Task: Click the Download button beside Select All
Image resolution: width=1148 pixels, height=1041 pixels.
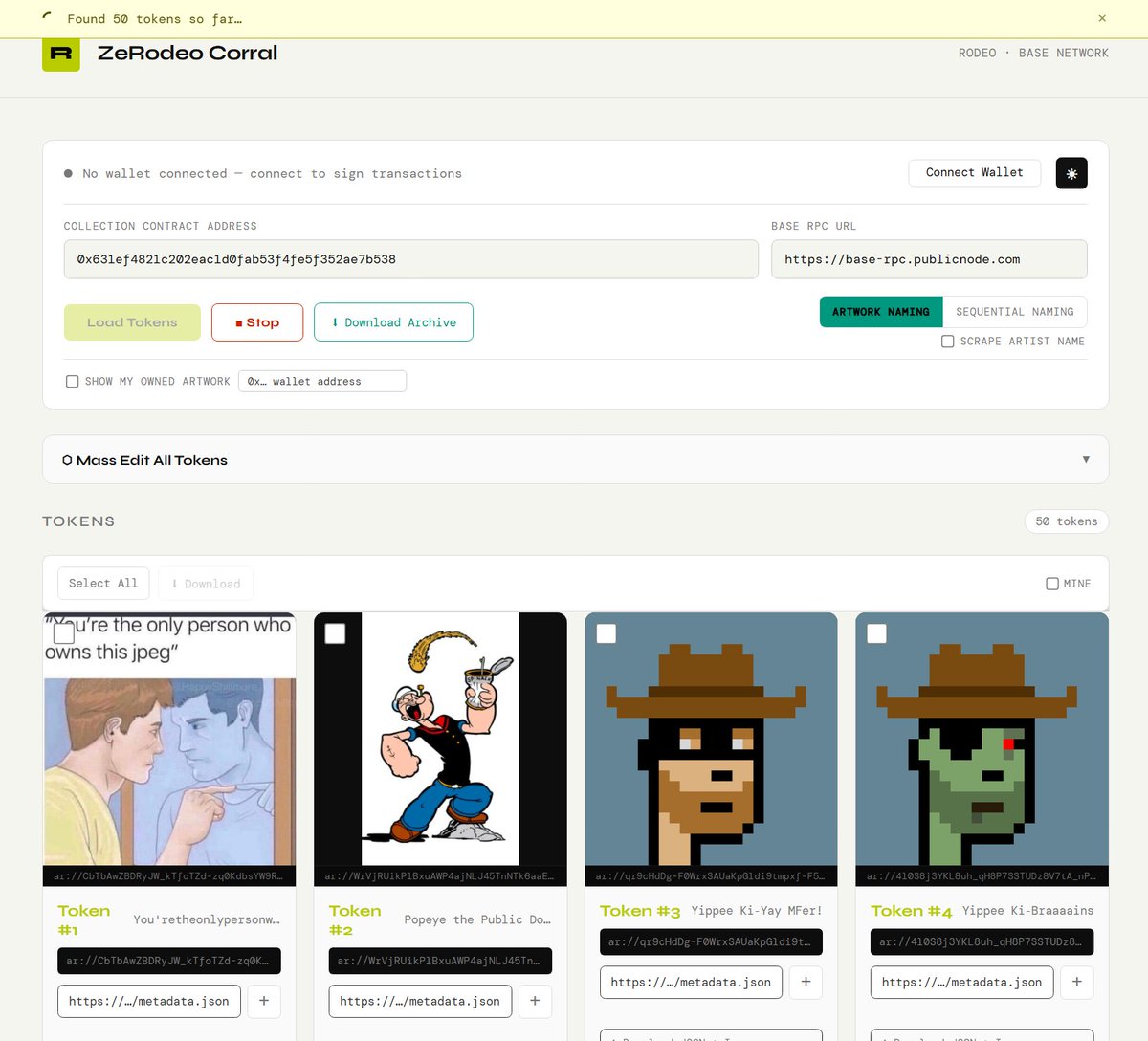Action: tap(206, 584)
